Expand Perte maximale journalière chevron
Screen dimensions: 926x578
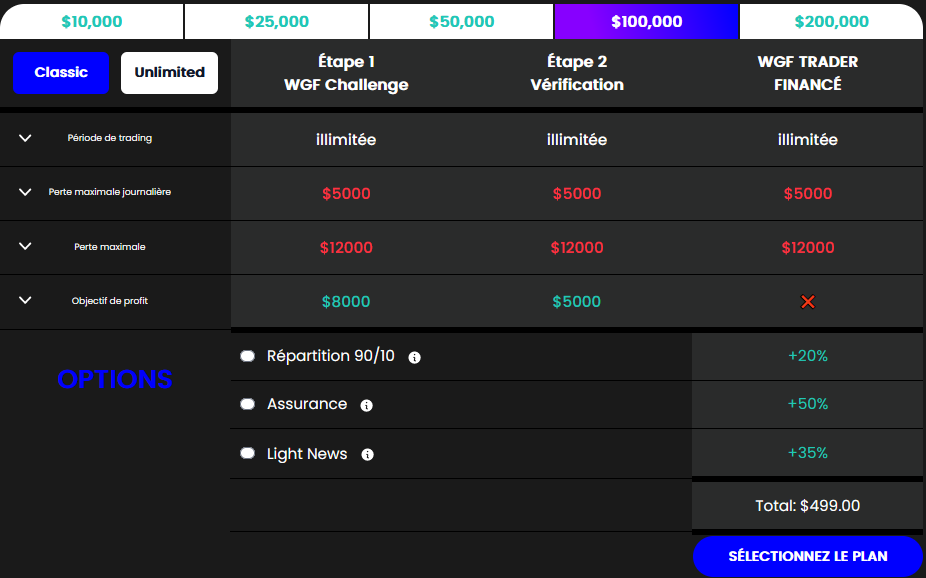(25, 192)
